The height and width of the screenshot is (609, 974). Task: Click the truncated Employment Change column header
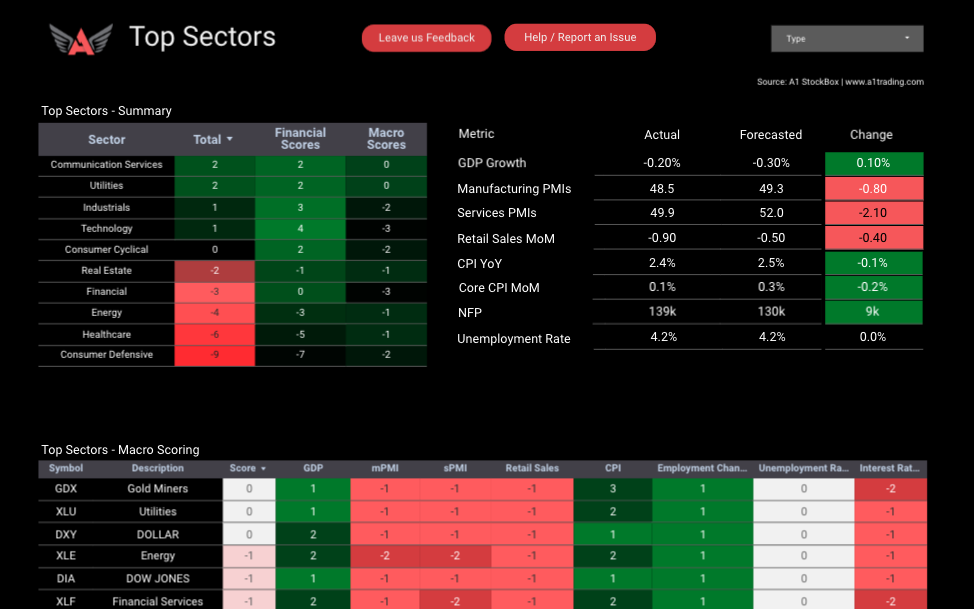pos(701,468)
